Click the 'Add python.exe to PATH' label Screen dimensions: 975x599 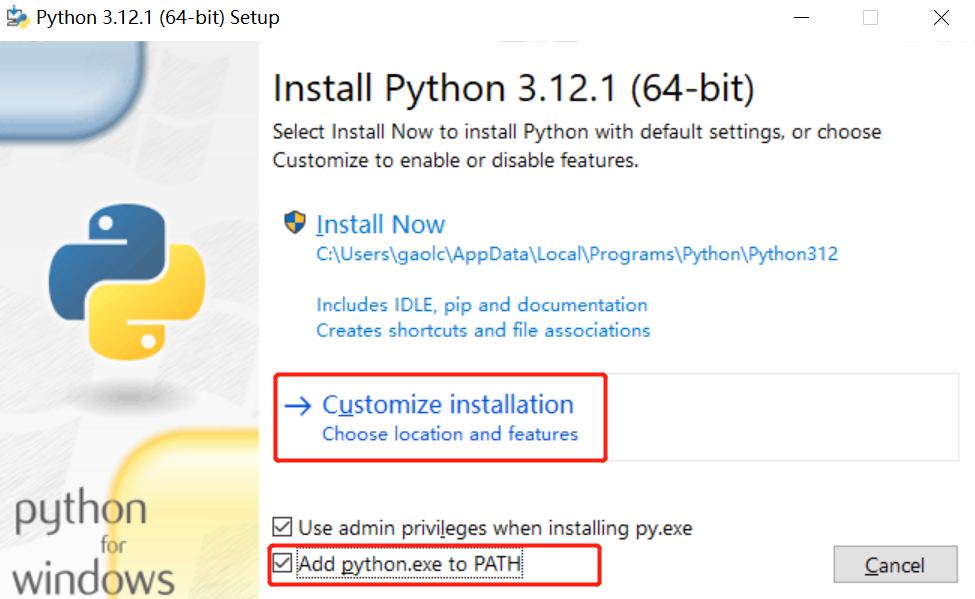409,564
